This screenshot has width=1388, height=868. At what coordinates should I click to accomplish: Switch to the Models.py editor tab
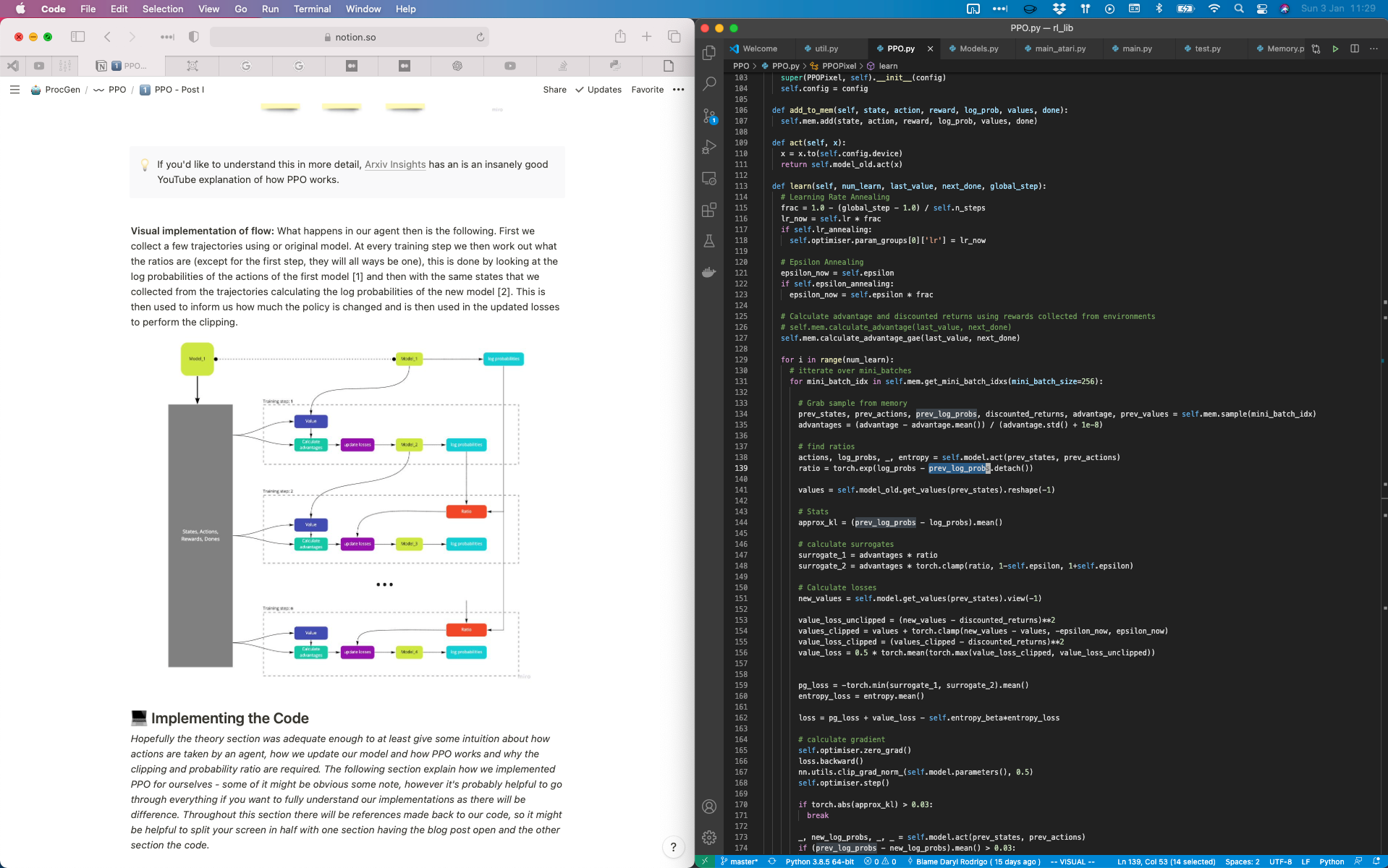point(978,48)
